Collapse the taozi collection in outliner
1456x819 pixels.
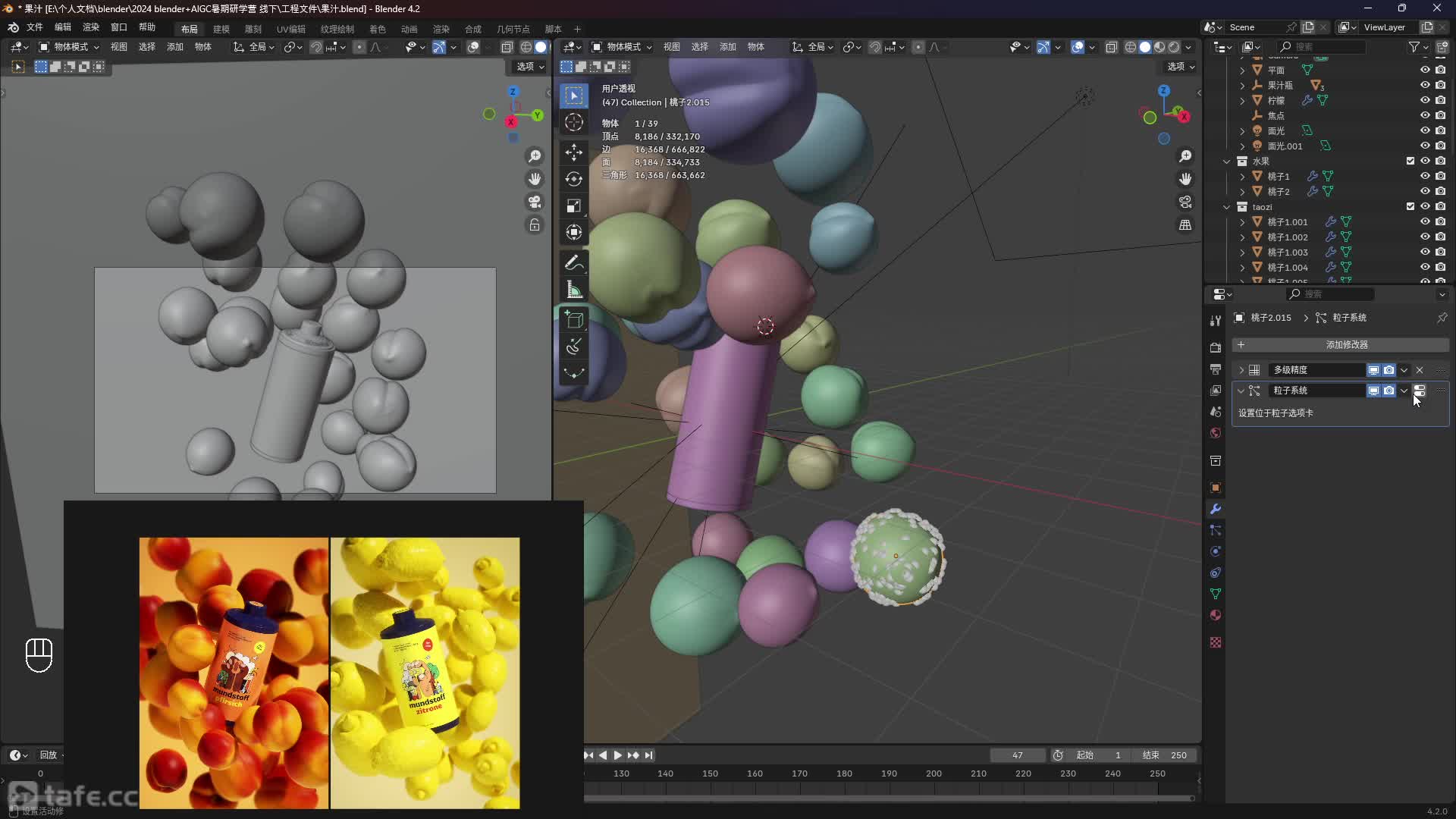(x=1227, y=206)
